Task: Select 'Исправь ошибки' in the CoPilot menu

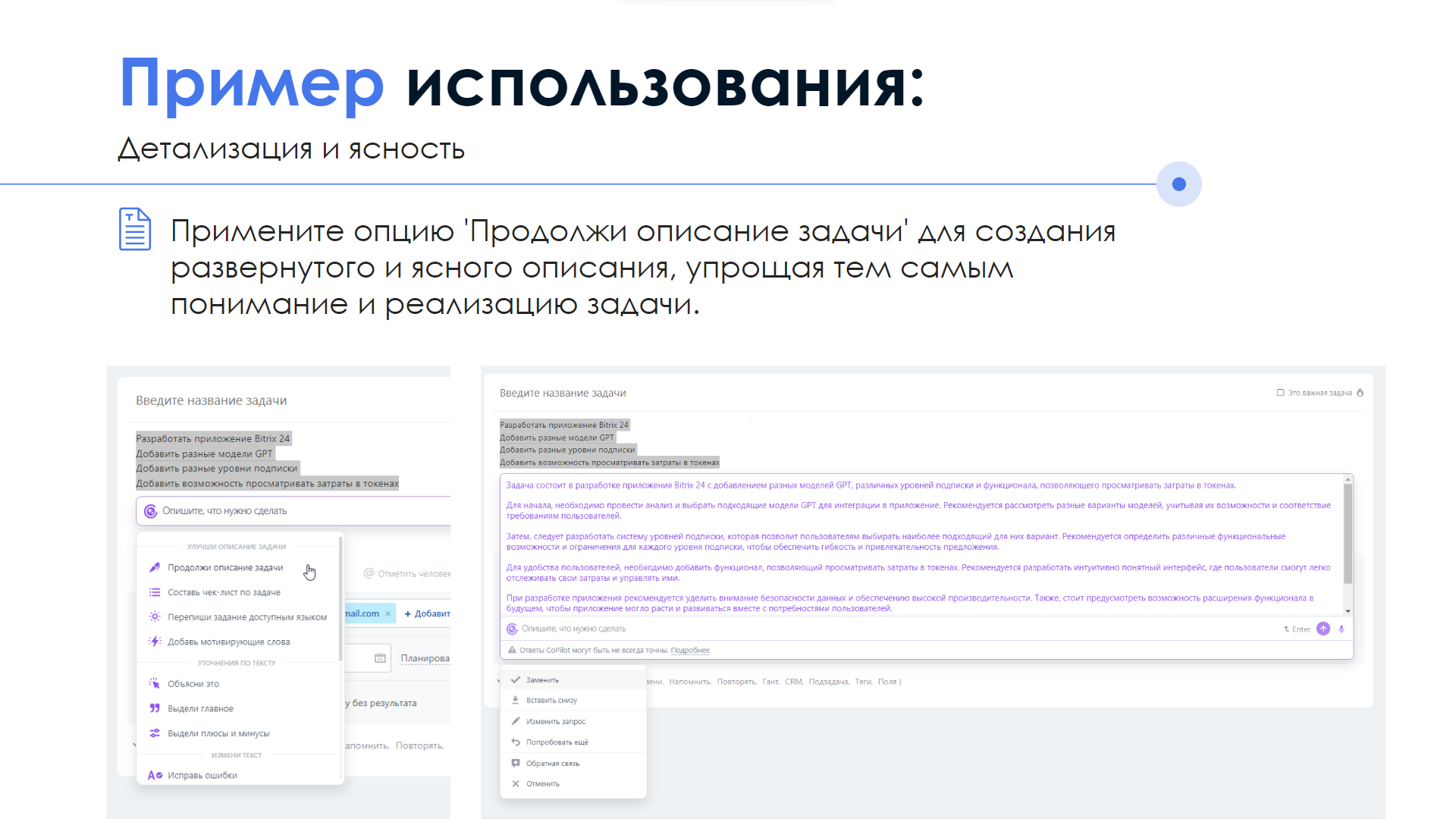Action: point(202,775)
